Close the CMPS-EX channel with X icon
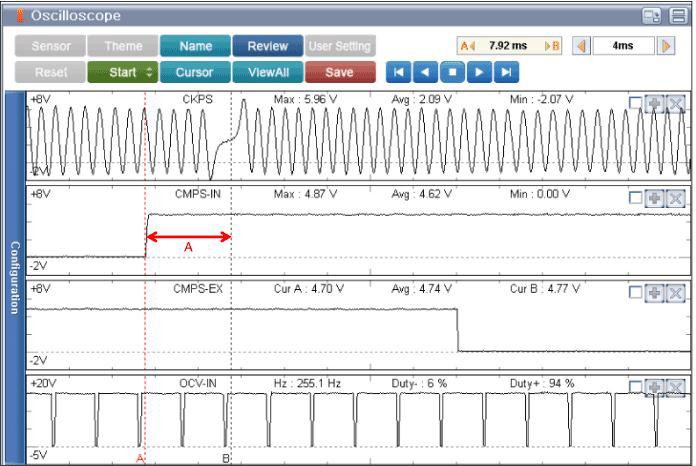The width and height of the screenshot is (696, 466). [x=676, y=293]
